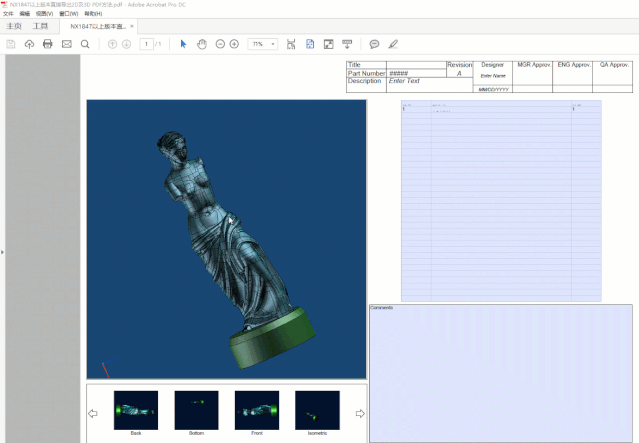Switch to the 主页 tab

click(x=14, y=26)
